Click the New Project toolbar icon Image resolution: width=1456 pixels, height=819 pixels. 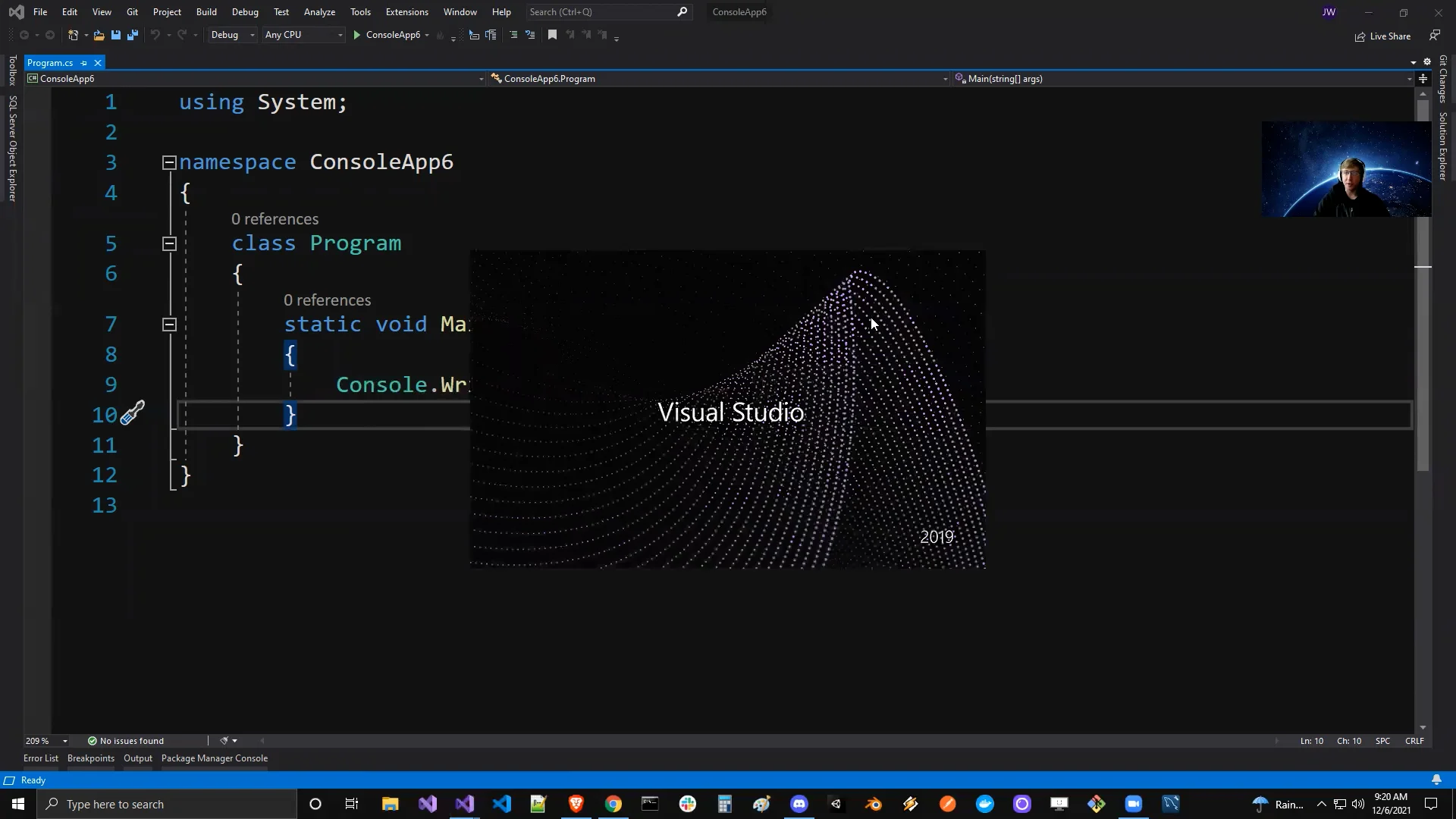pyautogui.click(x=74, y=35)
